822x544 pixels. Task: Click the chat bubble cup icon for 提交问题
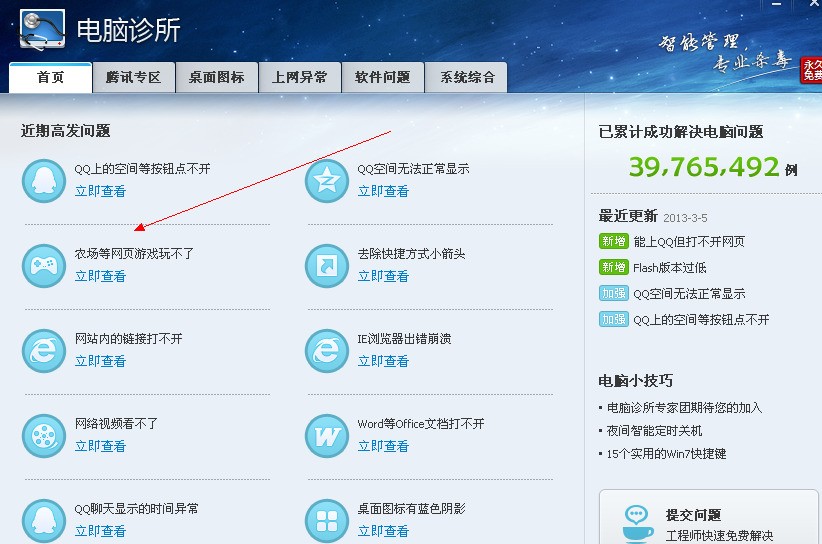pos(637,524)
